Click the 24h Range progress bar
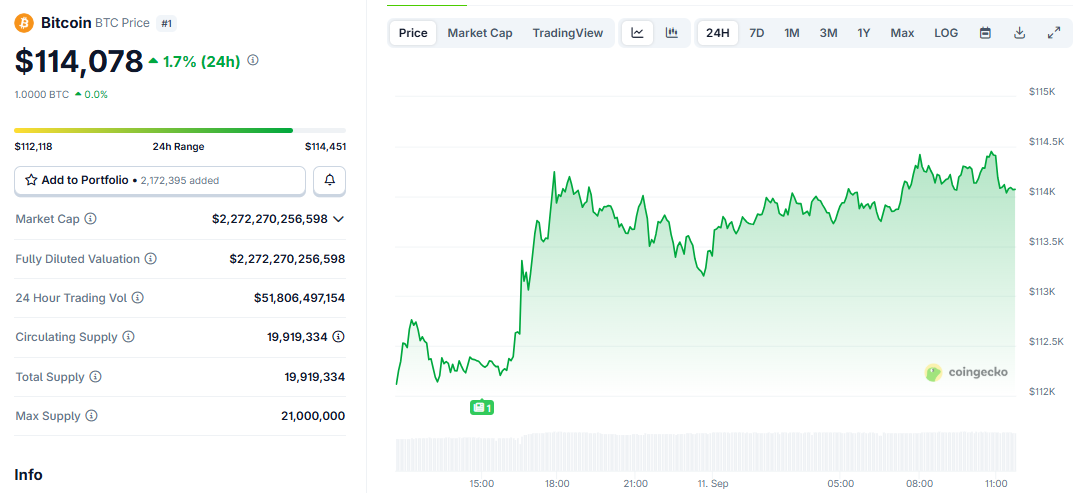The height and width of the screenshot is (493, 1084). (x=180, y=130)
